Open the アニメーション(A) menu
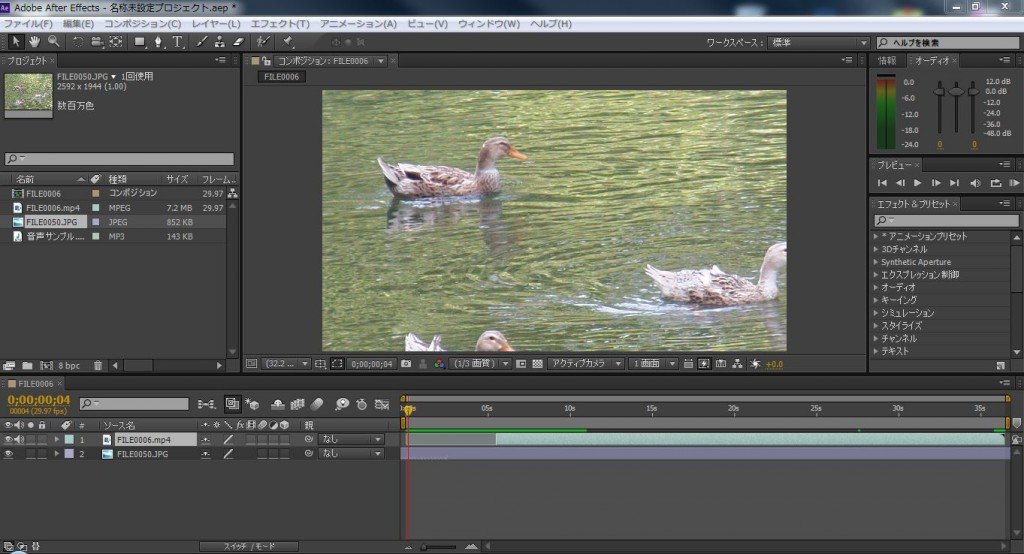This screenshot has width=1024, height=554. (358, 24)
